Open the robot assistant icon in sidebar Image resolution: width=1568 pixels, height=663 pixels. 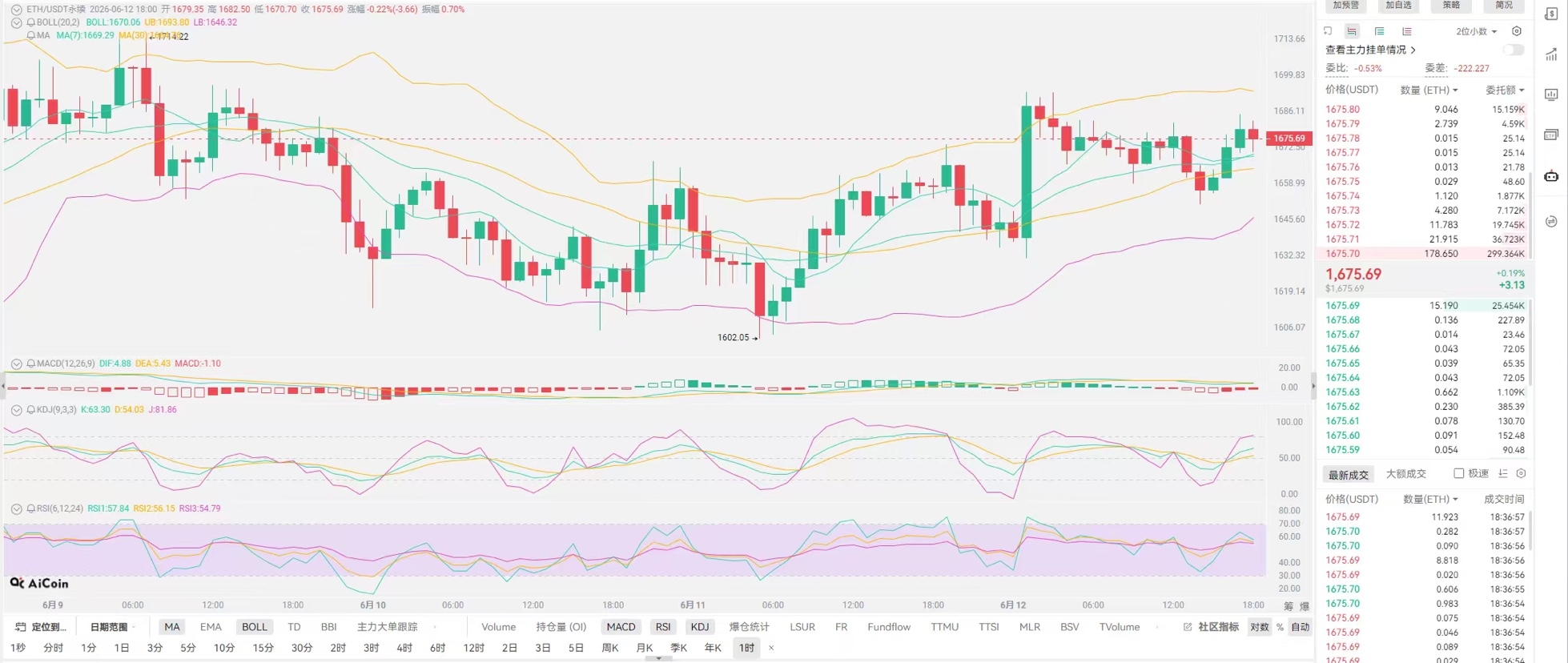1551,175
